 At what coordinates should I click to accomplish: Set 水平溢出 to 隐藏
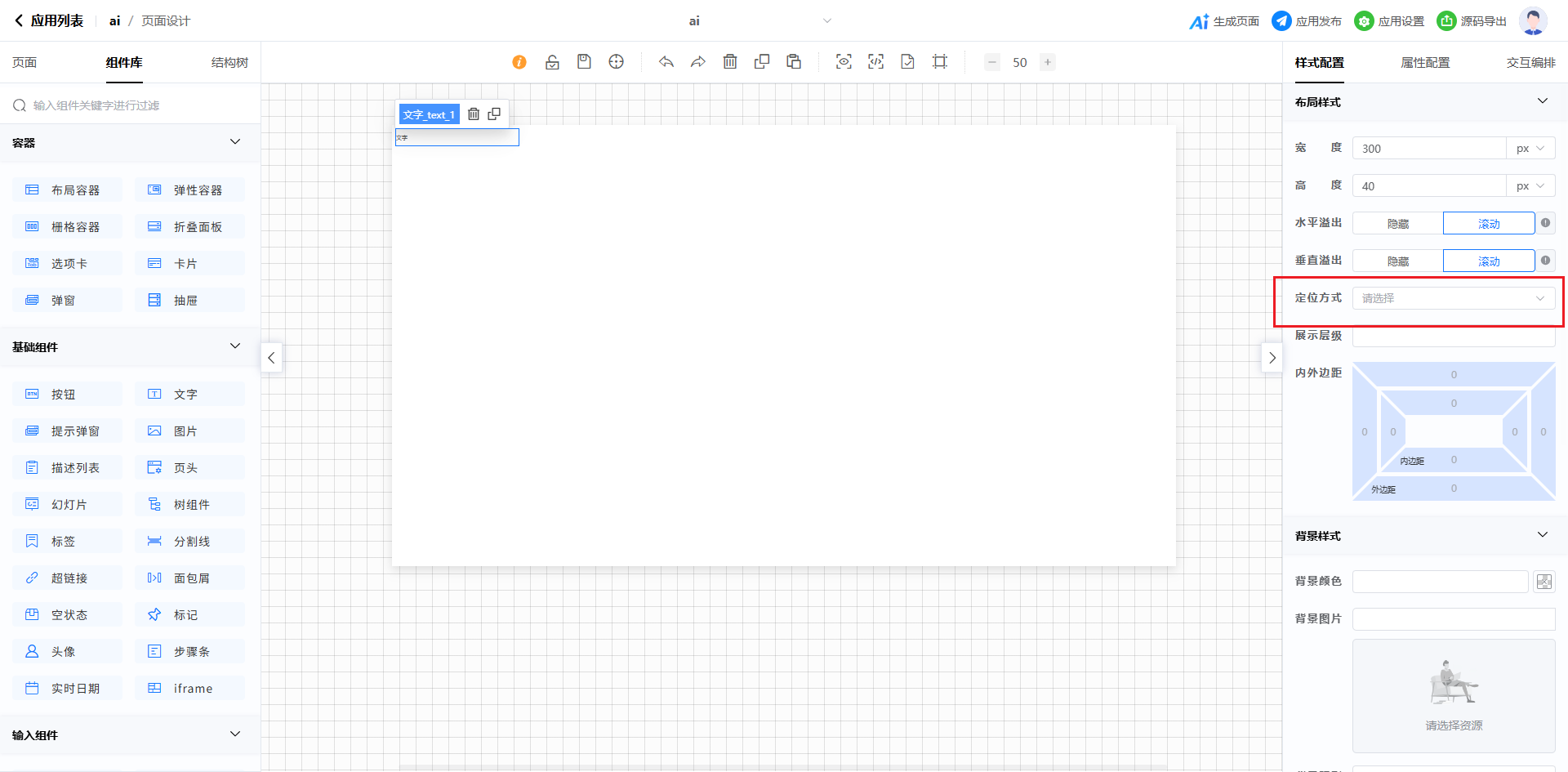1397,224
